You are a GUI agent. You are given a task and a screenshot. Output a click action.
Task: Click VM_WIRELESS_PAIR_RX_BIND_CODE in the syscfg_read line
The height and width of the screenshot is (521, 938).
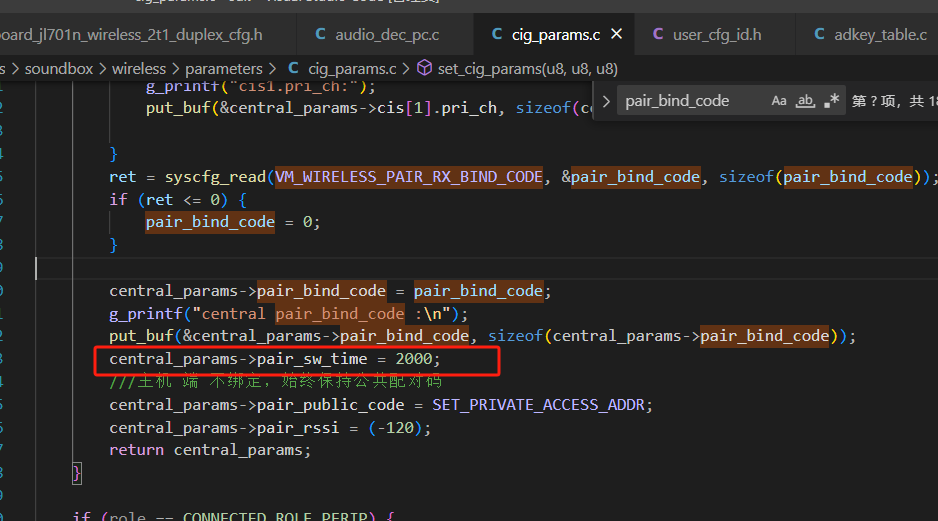click(x=409, y=177)
